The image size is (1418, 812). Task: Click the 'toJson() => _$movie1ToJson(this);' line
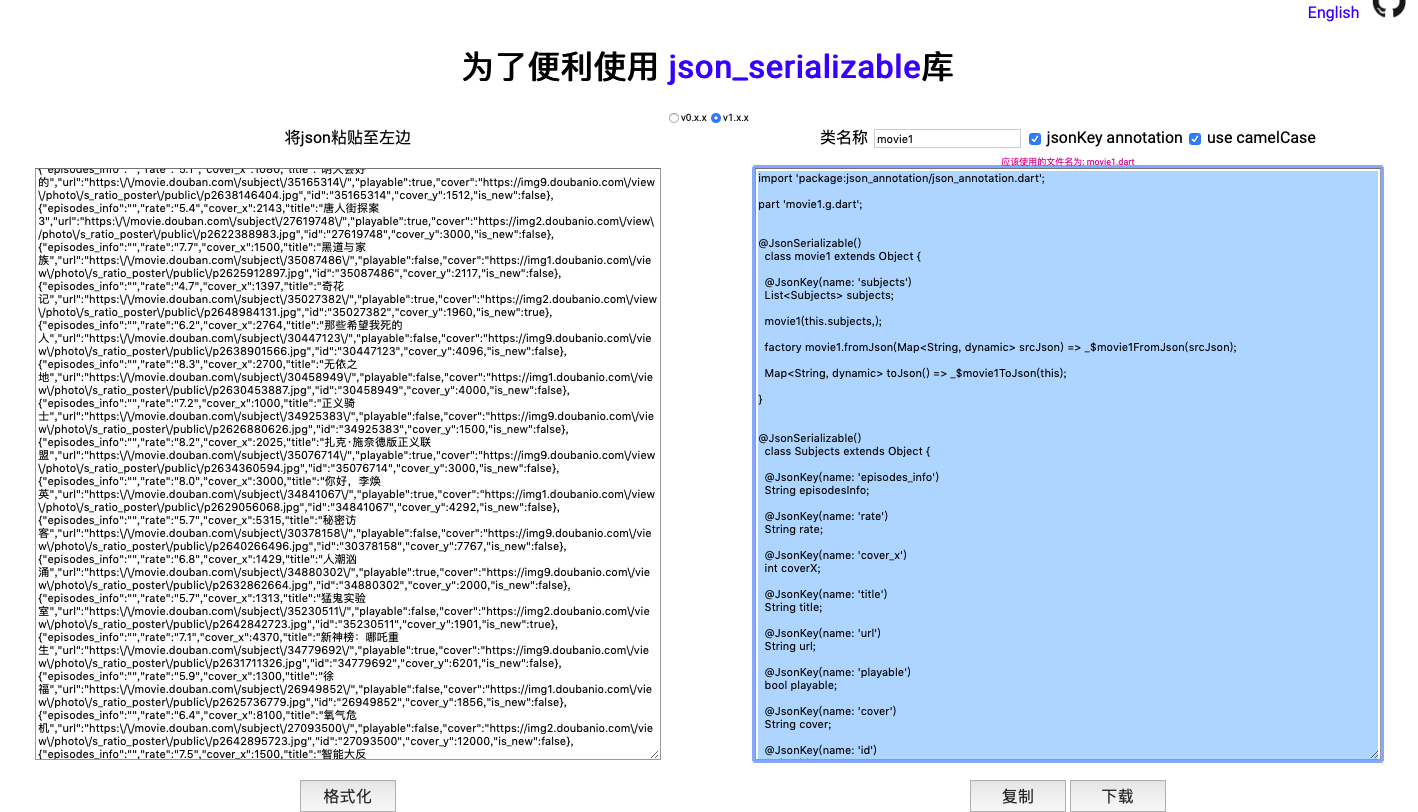point(916,373)
